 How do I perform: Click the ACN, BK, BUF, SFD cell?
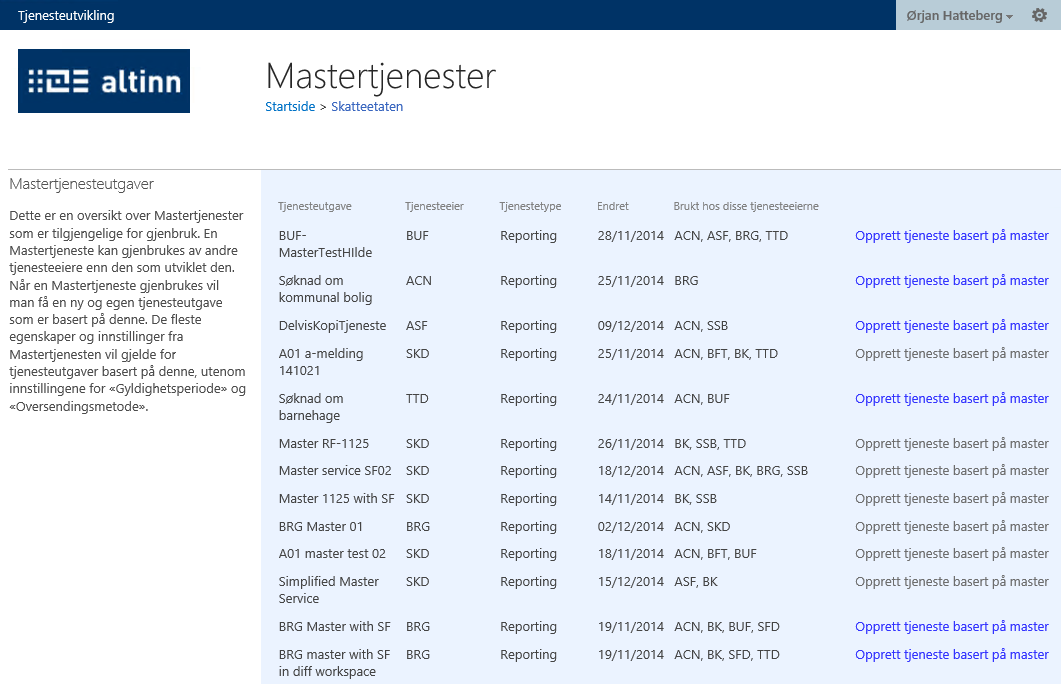coord(727,626)
